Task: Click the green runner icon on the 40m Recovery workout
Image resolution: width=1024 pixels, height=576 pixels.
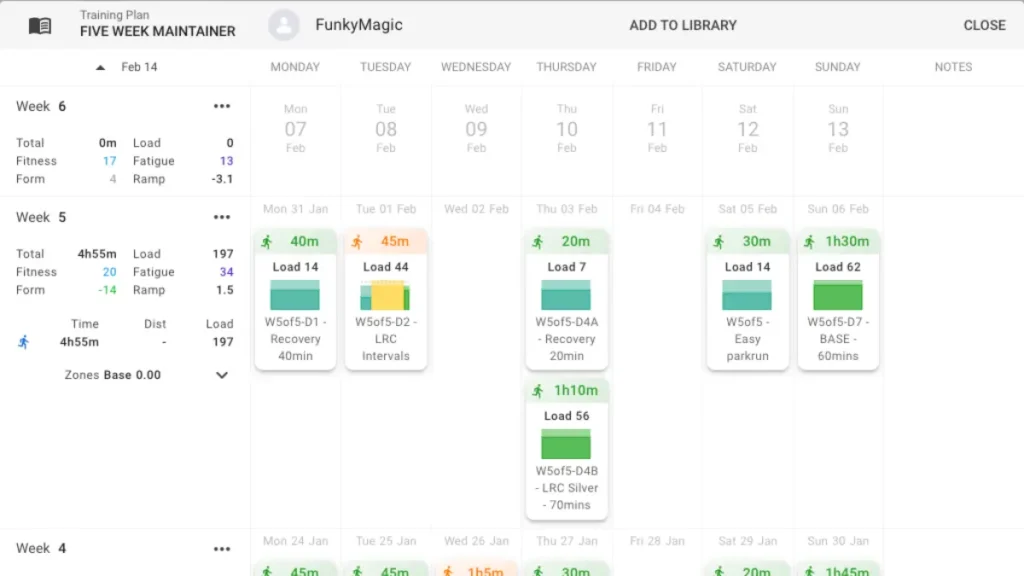Action: [268, 240]
